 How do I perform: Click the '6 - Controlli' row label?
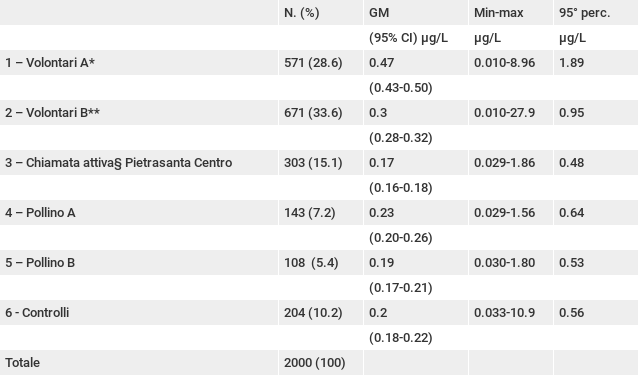tap(37, 313)
